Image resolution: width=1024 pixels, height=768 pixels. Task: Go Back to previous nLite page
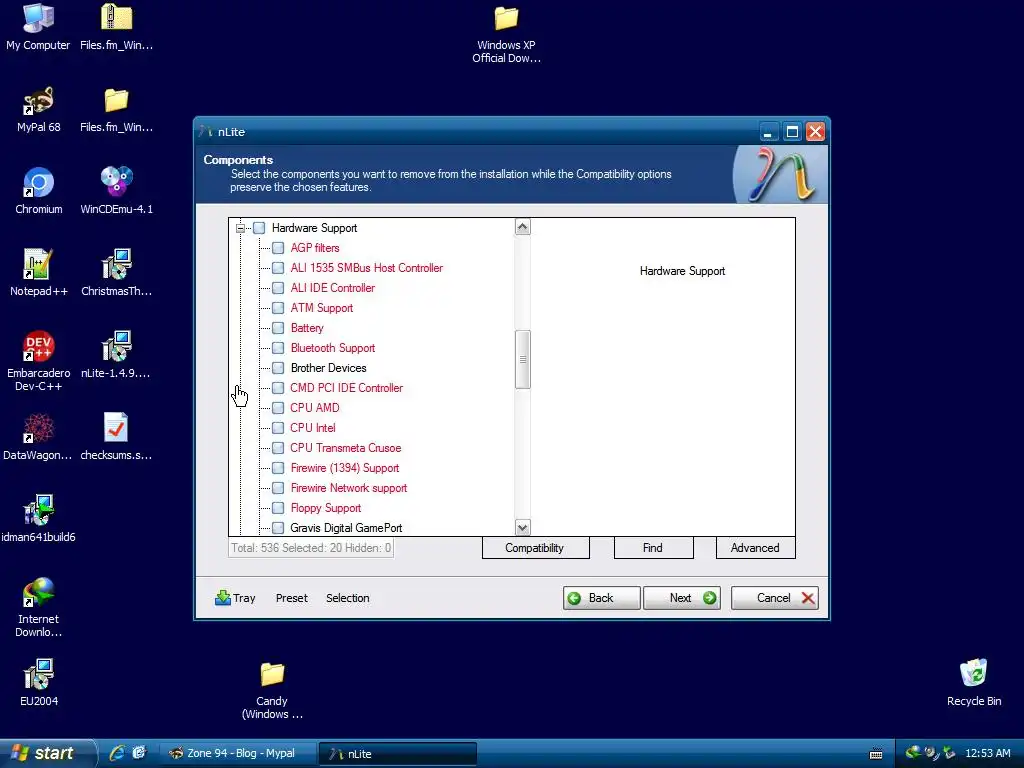coord(601,598)
